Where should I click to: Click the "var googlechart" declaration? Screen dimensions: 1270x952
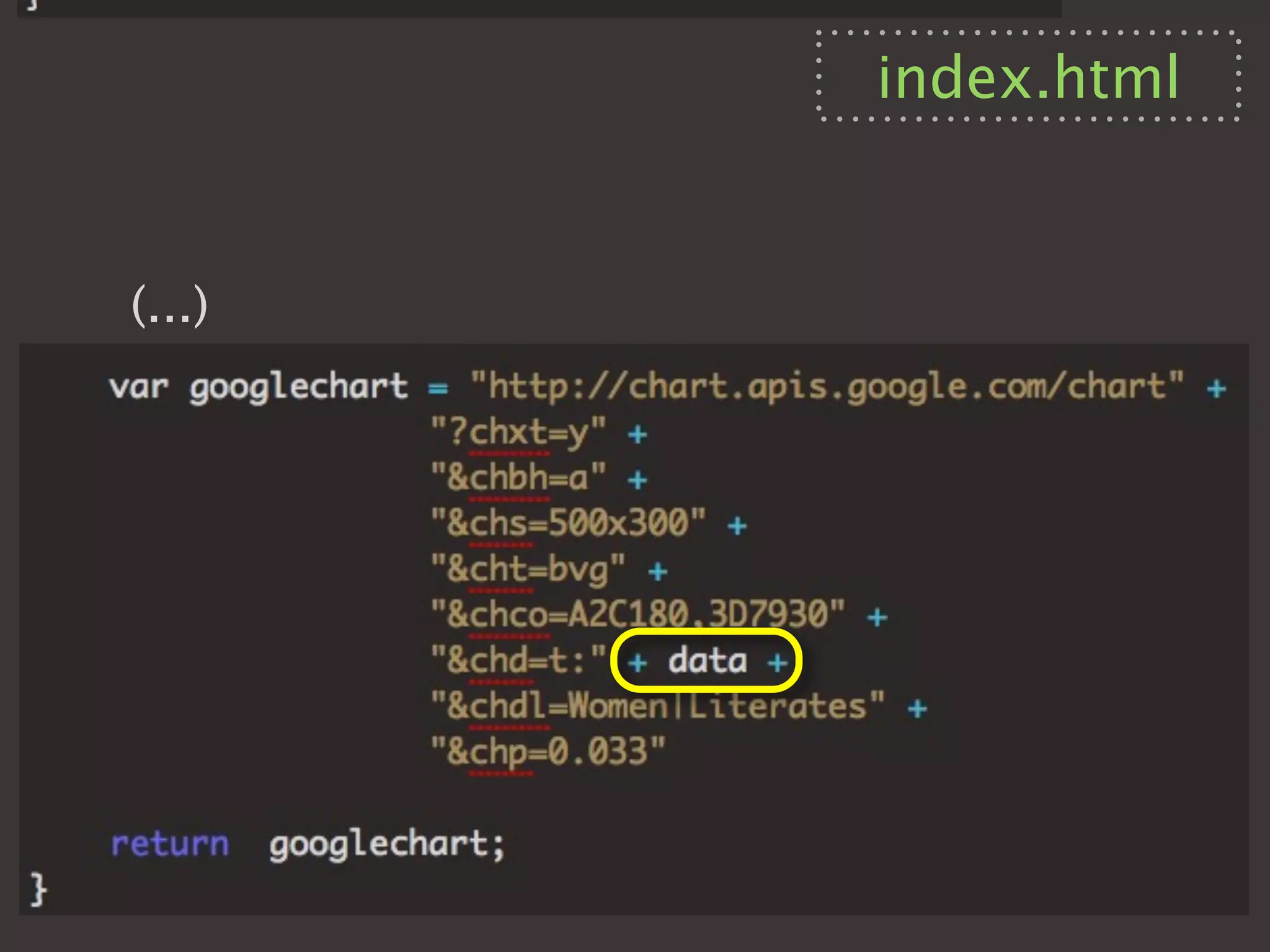(258, 388)
